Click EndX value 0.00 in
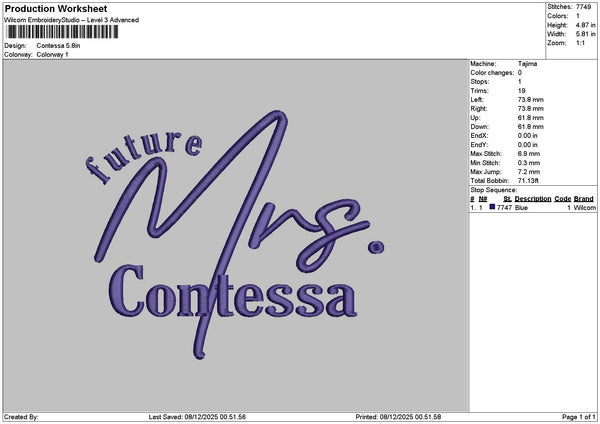This screenshot has width=600, height=424. [x=527, y=135]
